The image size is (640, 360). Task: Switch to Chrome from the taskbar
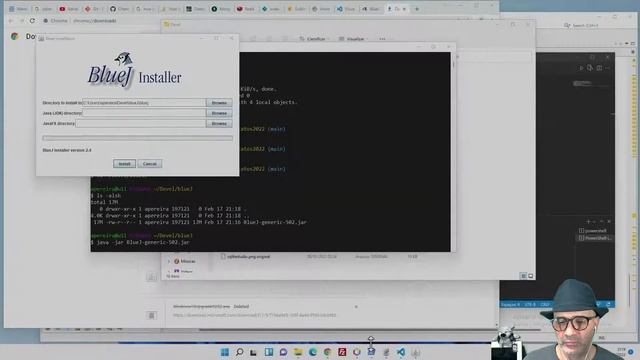[327, 352]
